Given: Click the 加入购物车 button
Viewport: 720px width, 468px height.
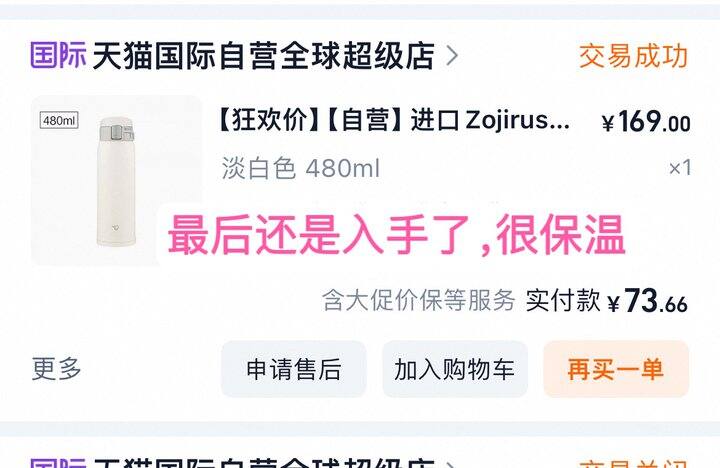Looking at the screenshot, I should tap(455, 369).
